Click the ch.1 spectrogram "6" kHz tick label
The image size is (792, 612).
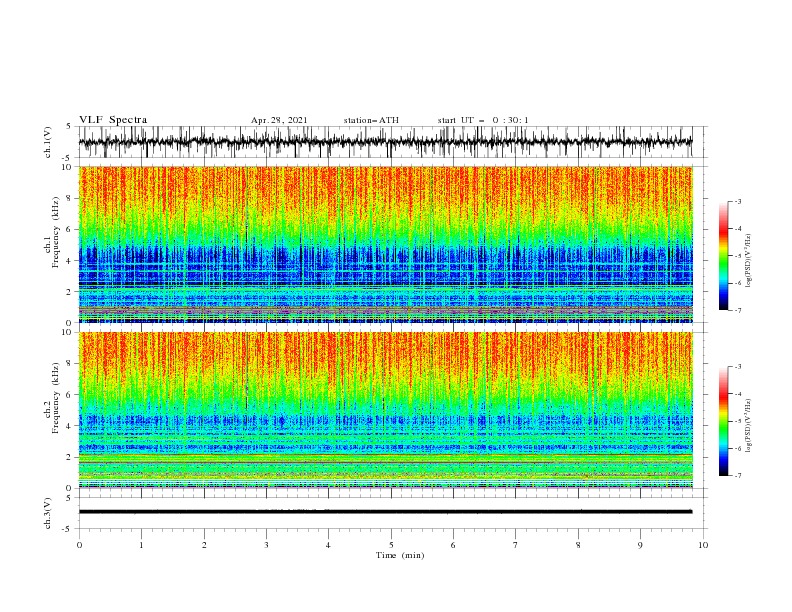(x=69, y=230)
